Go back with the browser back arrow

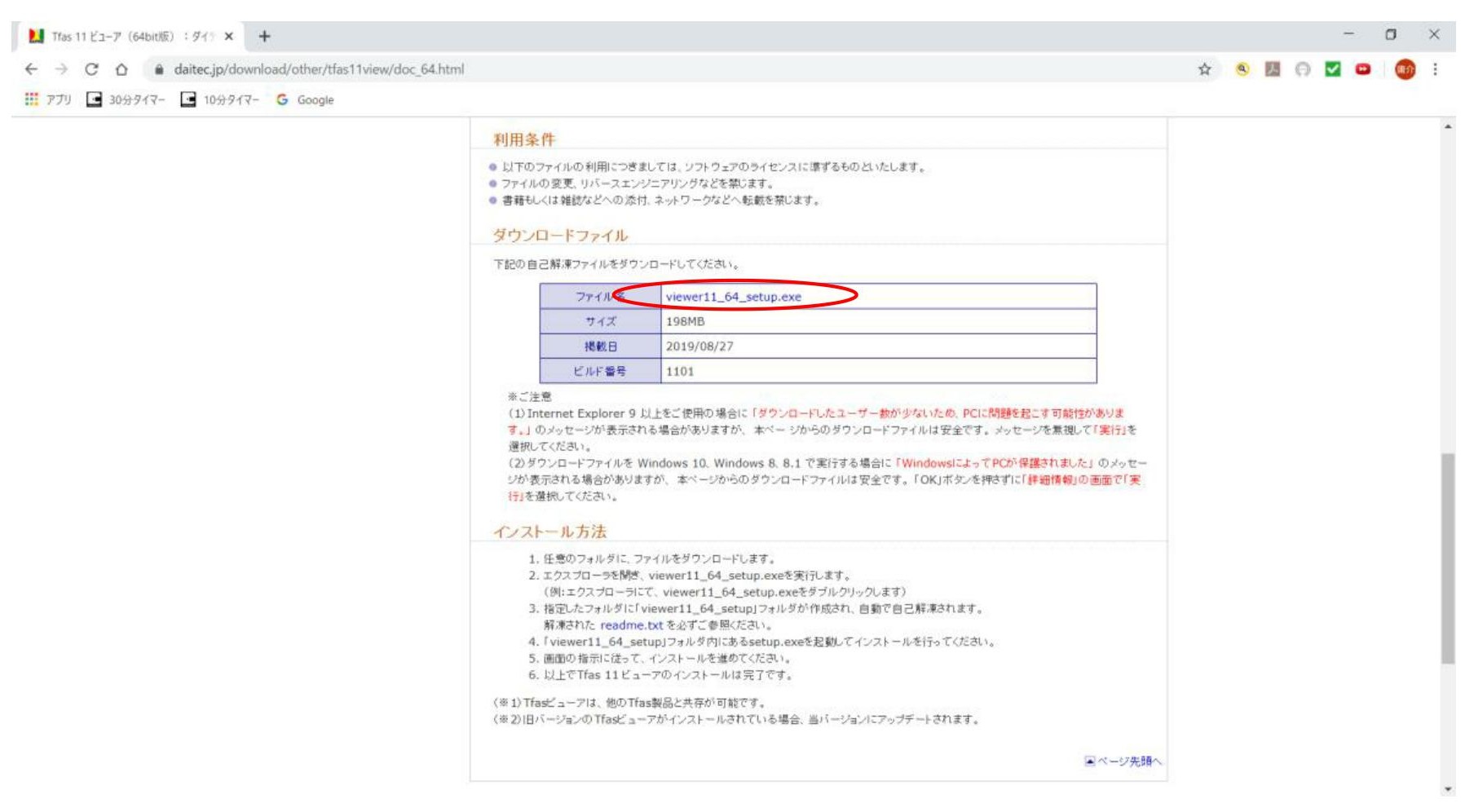click(x=31, y=69)
